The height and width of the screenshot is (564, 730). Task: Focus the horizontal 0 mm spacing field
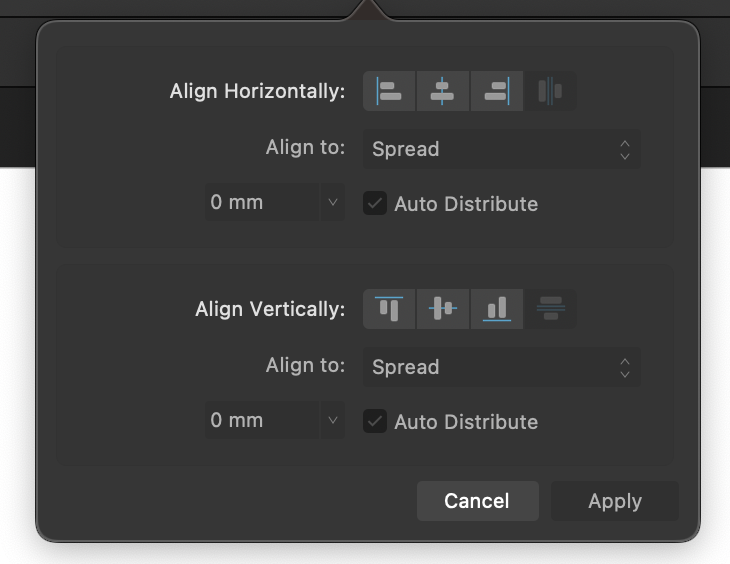click(x=262, y=202)
